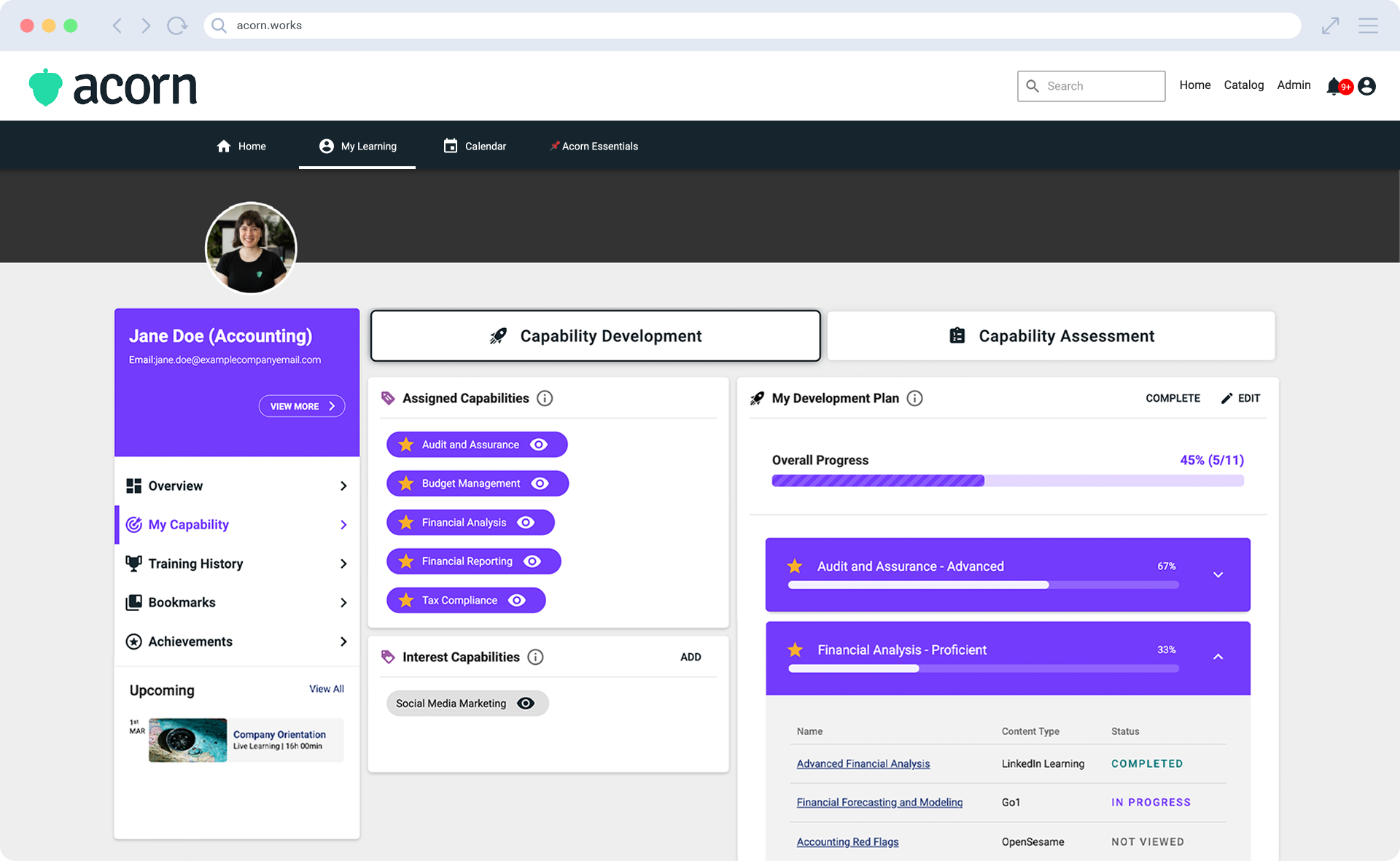1400x861 pixels.
Task: Open the user profile account icon
Action: point(1367,86)
